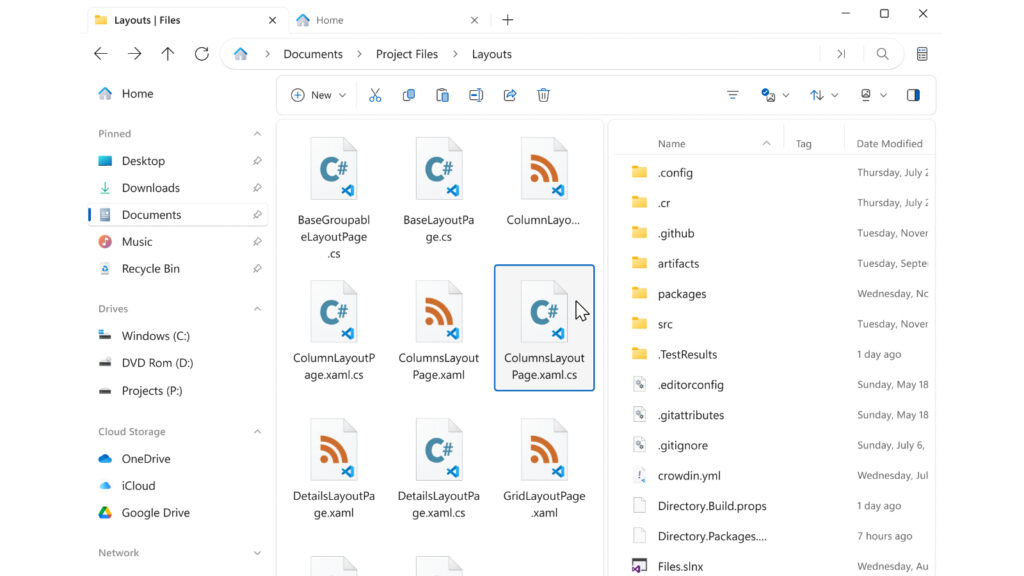Select BaseGroupableLayoutPage.cs file
Screen dimensions: 1024x576
point(334,199)
